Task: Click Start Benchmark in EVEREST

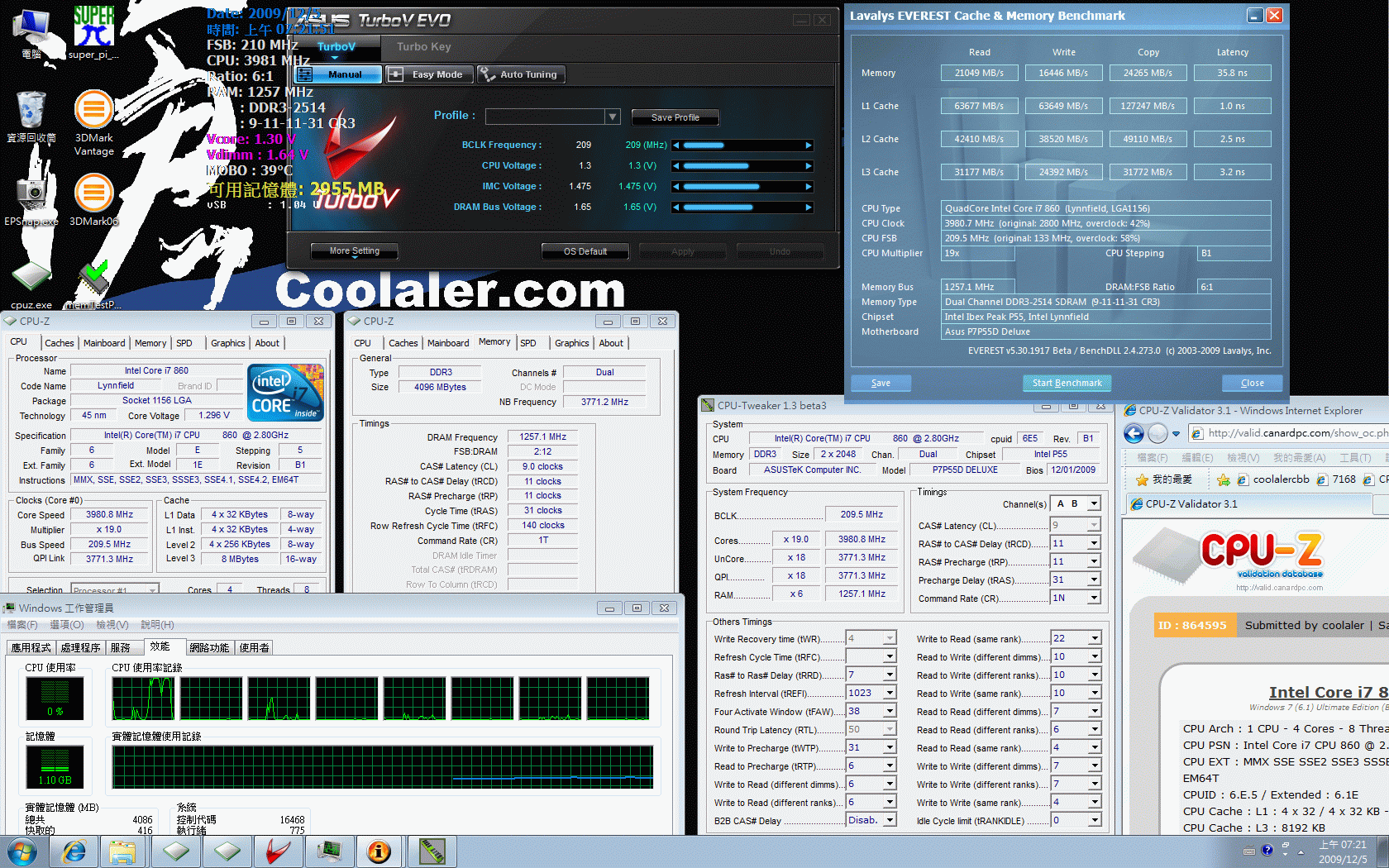Action: [x=1067, y=383]
